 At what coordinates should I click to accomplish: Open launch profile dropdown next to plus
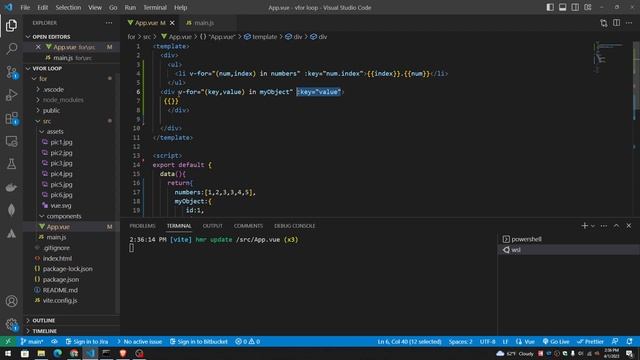click(x=593, y=226)
